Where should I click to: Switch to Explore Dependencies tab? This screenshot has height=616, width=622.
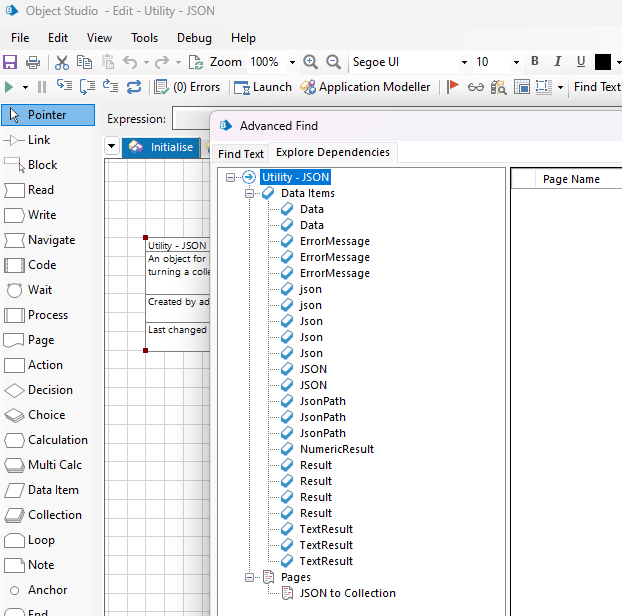point(333,152)
